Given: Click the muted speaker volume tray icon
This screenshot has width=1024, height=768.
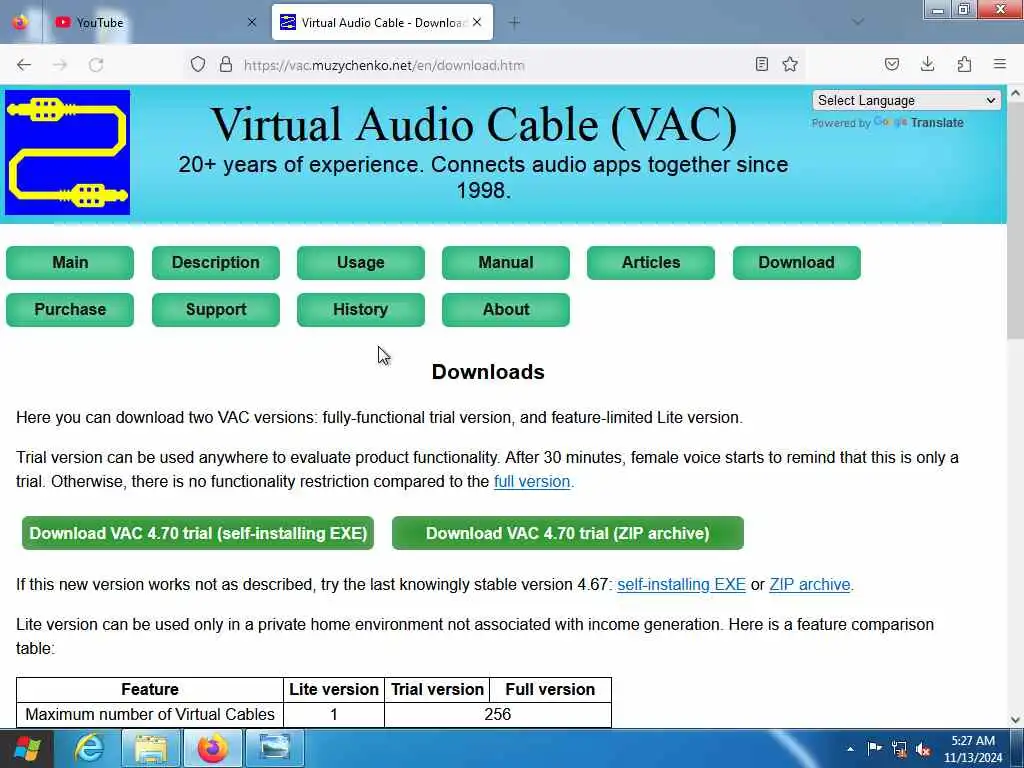Looking at the screenshot, I should tap(923, 749).
